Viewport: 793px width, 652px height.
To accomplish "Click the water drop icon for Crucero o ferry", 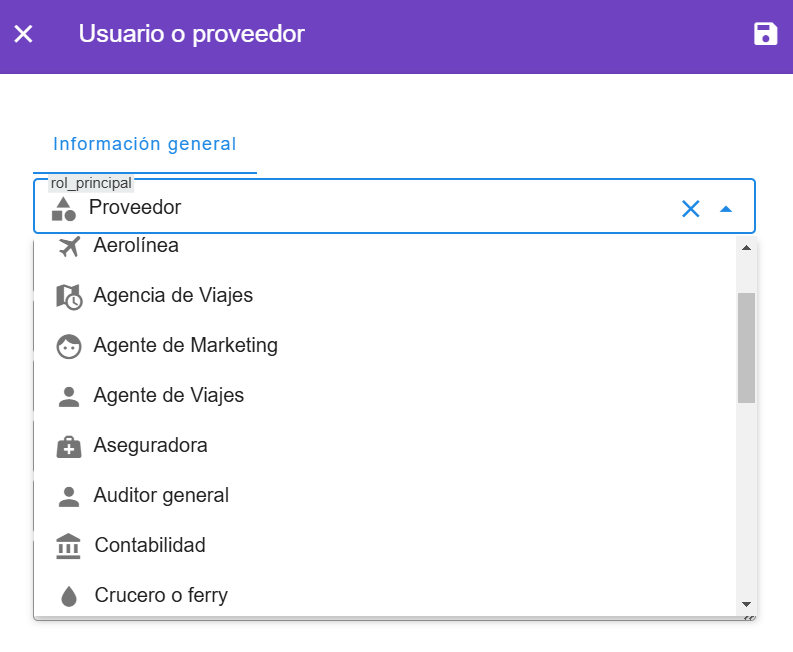I will point(69,596).
